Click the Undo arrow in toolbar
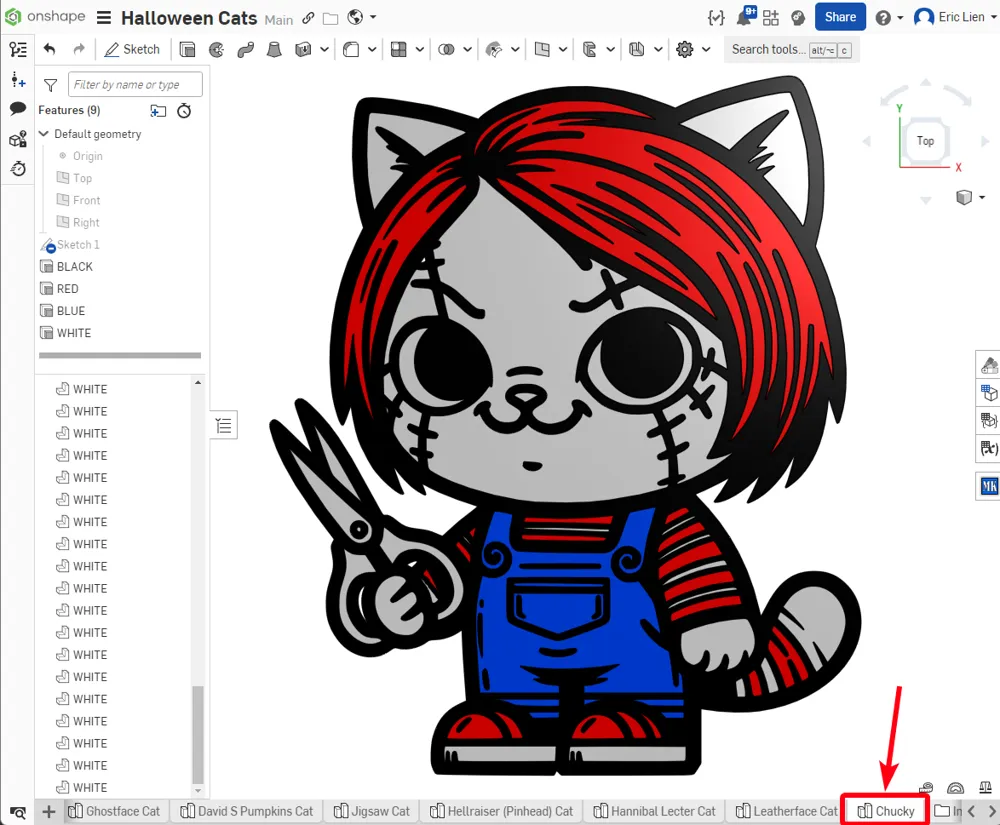This screenshot has width=1000, height=825. click(x=50, y=49)
